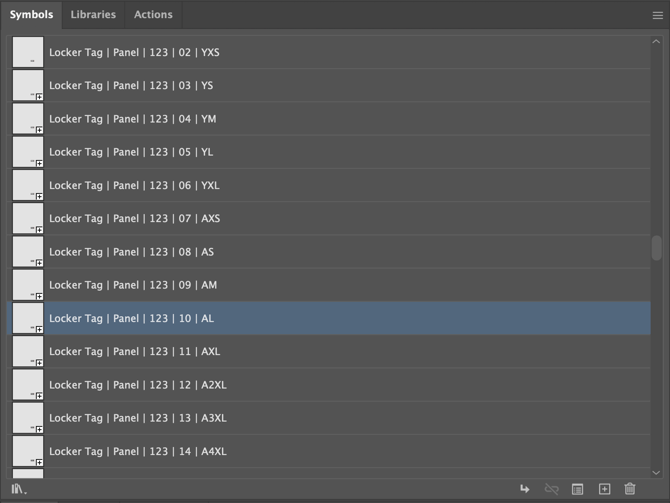
Task: Open the panel hamburger menu
Action: pos(657,15)
